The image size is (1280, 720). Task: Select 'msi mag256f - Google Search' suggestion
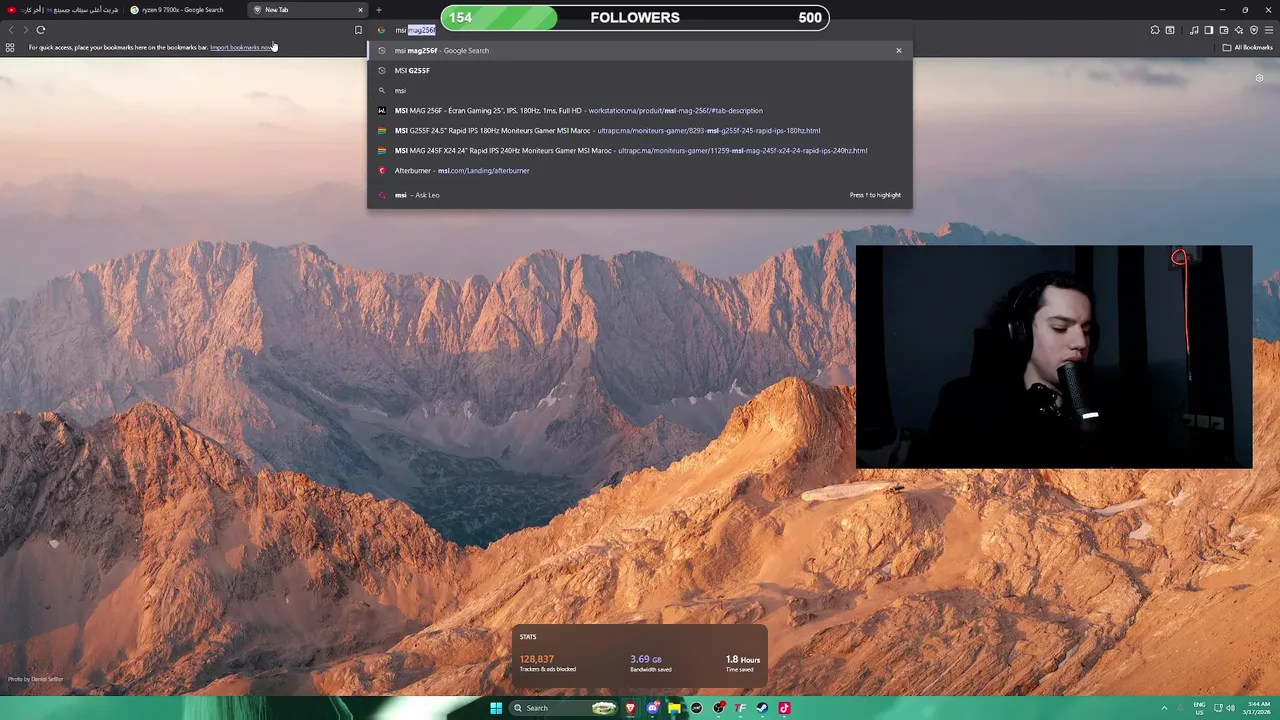(x=640, y=50)
